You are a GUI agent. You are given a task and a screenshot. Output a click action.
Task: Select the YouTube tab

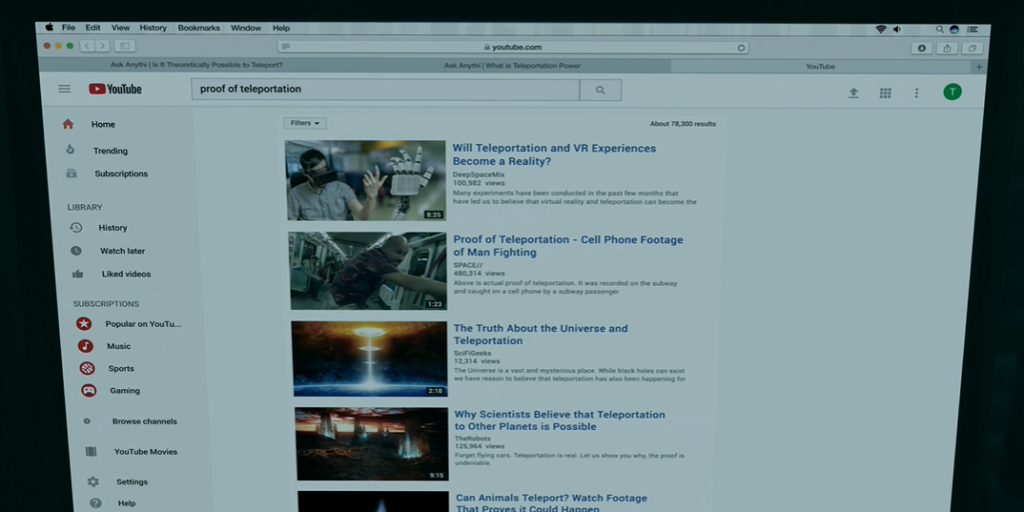[x=821, y=67]
